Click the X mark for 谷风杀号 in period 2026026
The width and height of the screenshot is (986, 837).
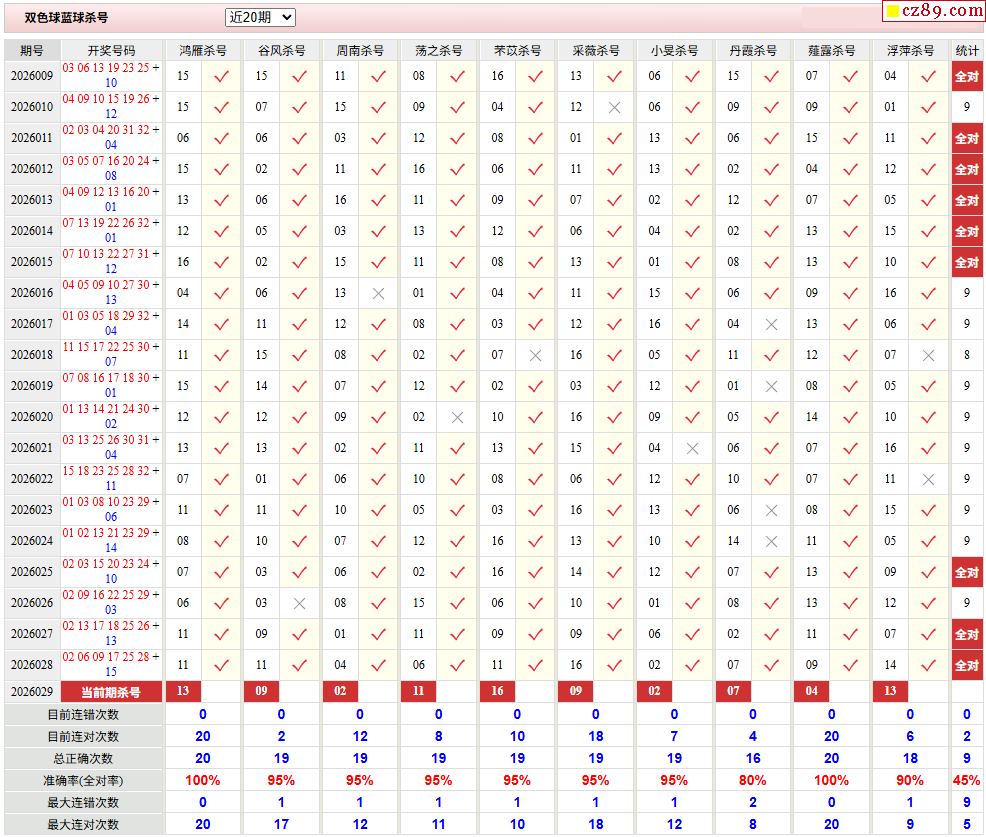299,603
